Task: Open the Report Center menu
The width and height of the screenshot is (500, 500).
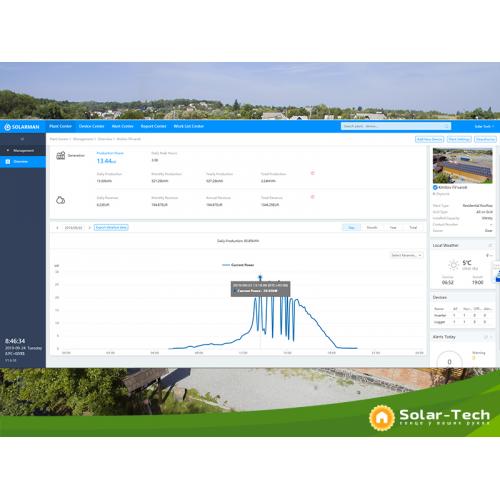Action: coord(153,126)
